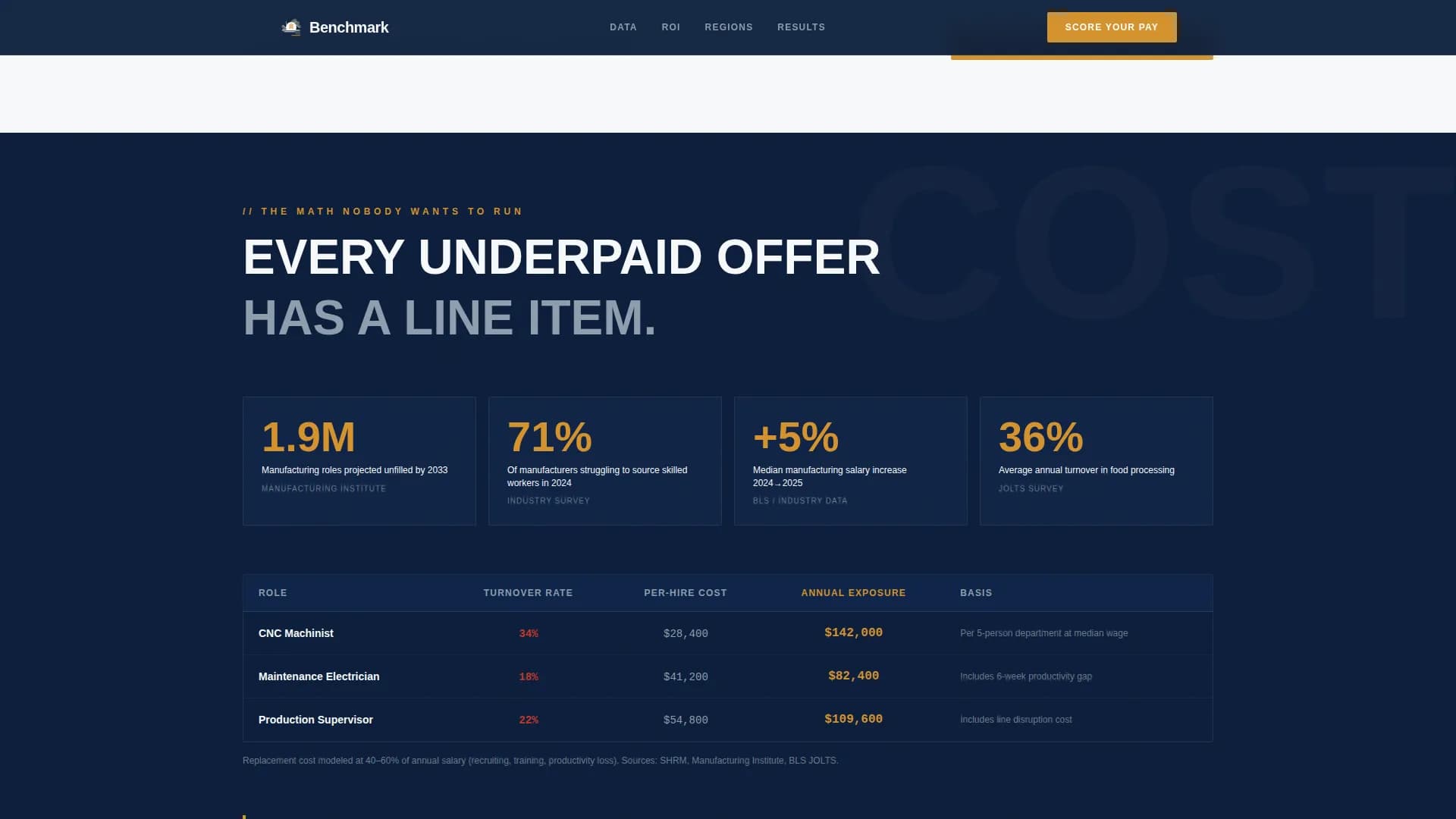Click 'Per 5-person department at median wage'
The width and height of the screenshot is (1456, 819).
(x=1043, y=633)
